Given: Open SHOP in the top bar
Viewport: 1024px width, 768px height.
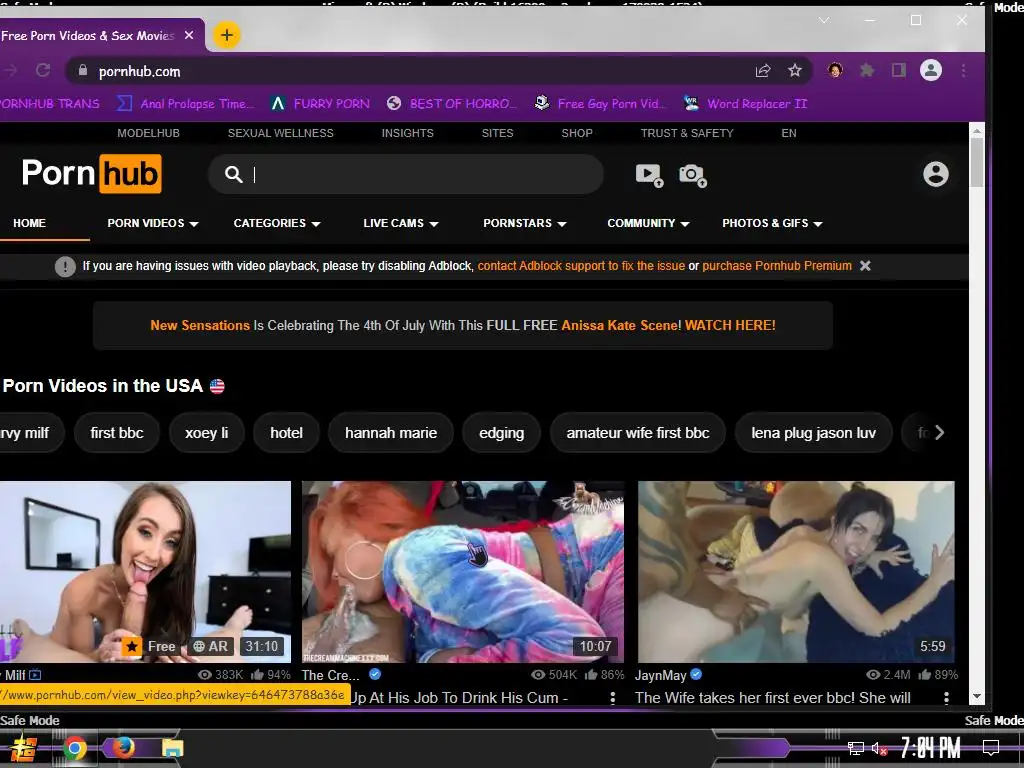Looking at the screenshot, I should pos(577,133).
